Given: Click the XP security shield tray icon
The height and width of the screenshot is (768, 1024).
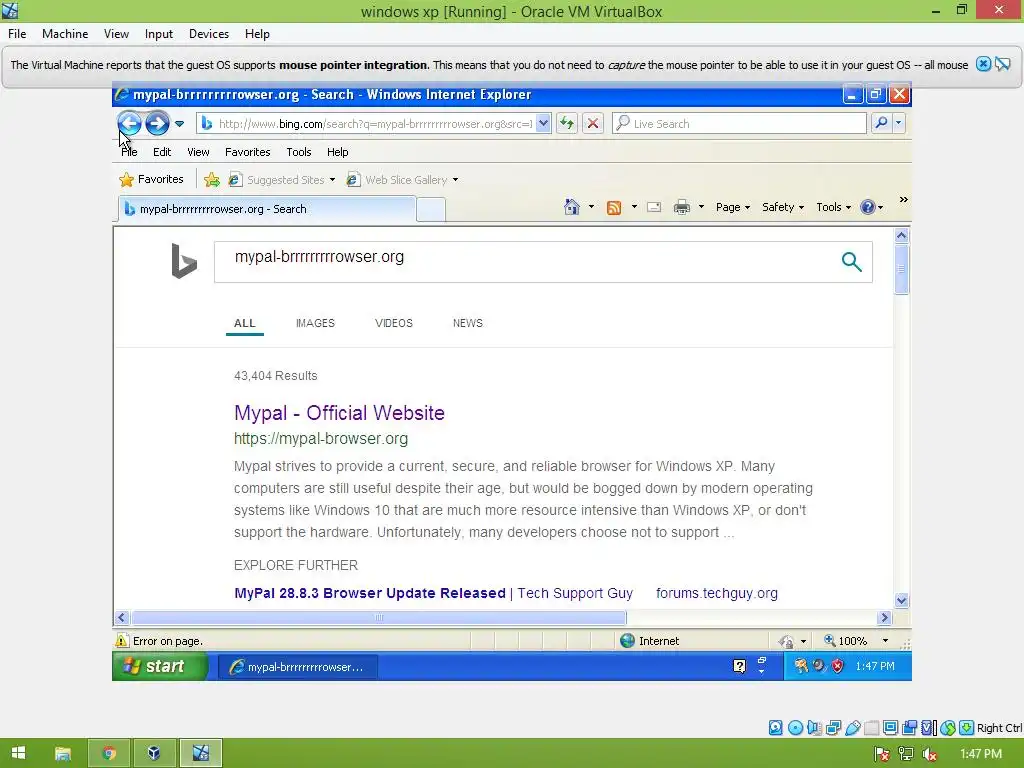Looking at the screenshot, I should click(x=837, y=666).
